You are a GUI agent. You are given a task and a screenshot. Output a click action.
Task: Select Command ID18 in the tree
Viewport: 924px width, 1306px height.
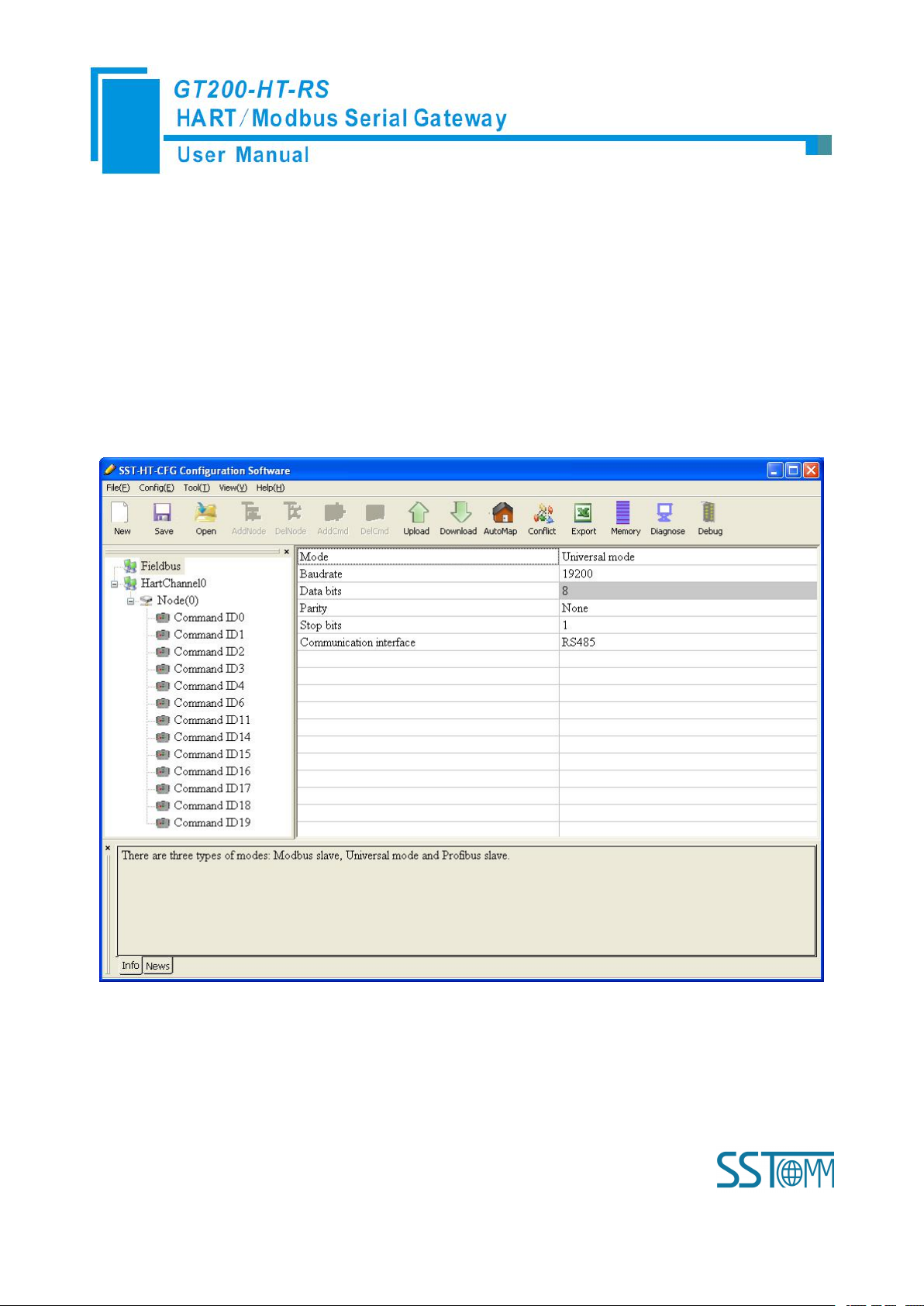[212, 805]
